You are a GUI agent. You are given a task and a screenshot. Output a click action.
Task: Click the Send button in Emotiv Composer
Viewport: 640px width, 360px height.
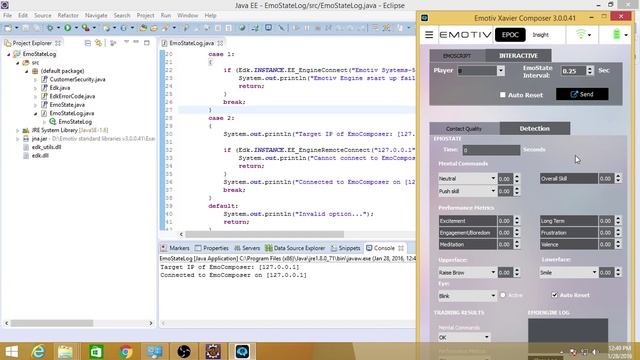point(582,94)
